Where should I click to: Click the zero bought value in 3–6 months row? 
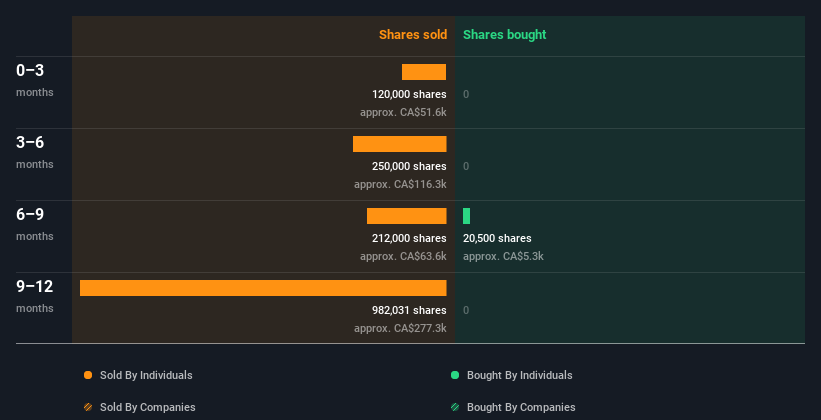coord(466,166)
